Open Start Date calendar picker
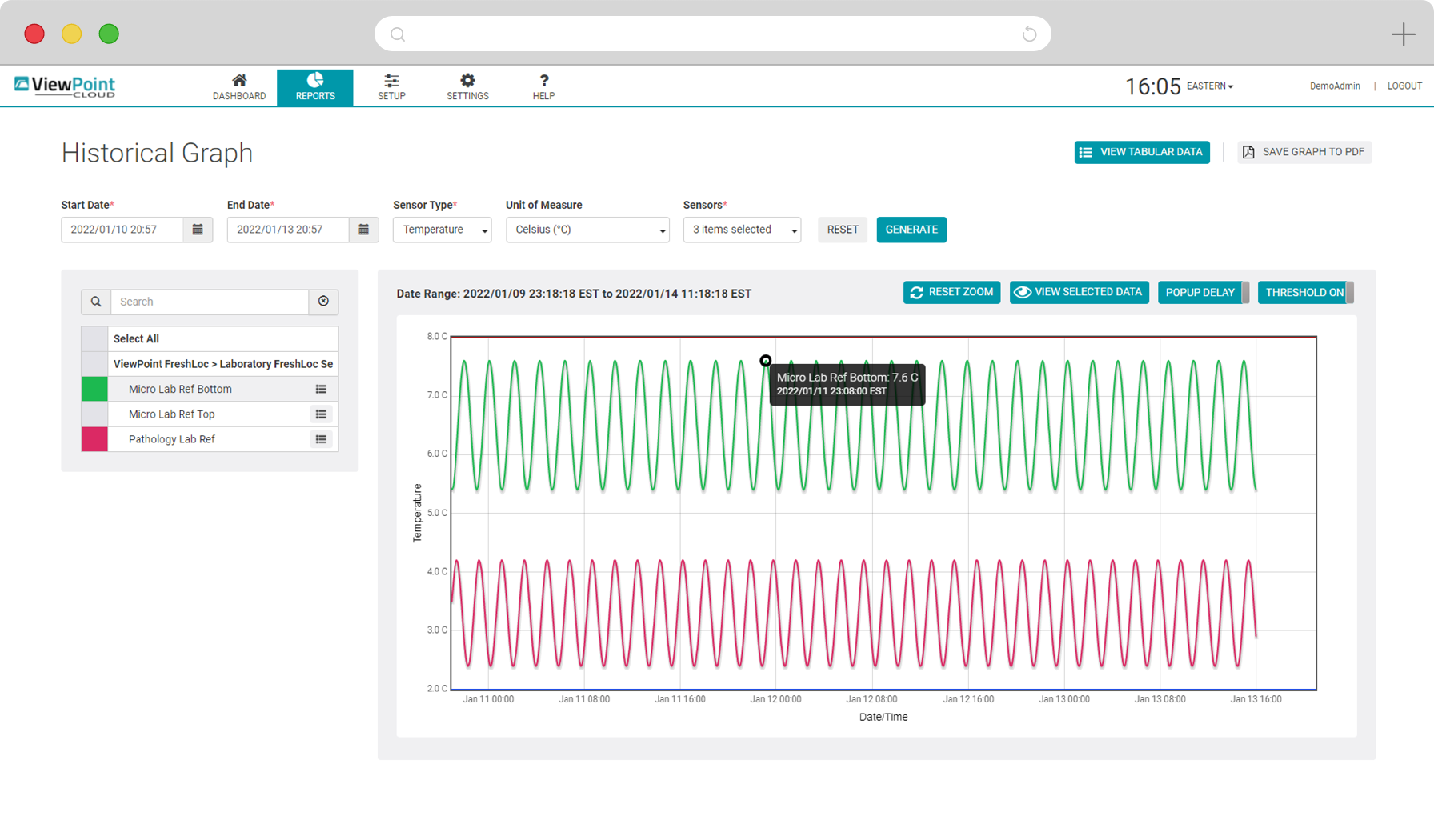1434x840 pixels. 198,230
